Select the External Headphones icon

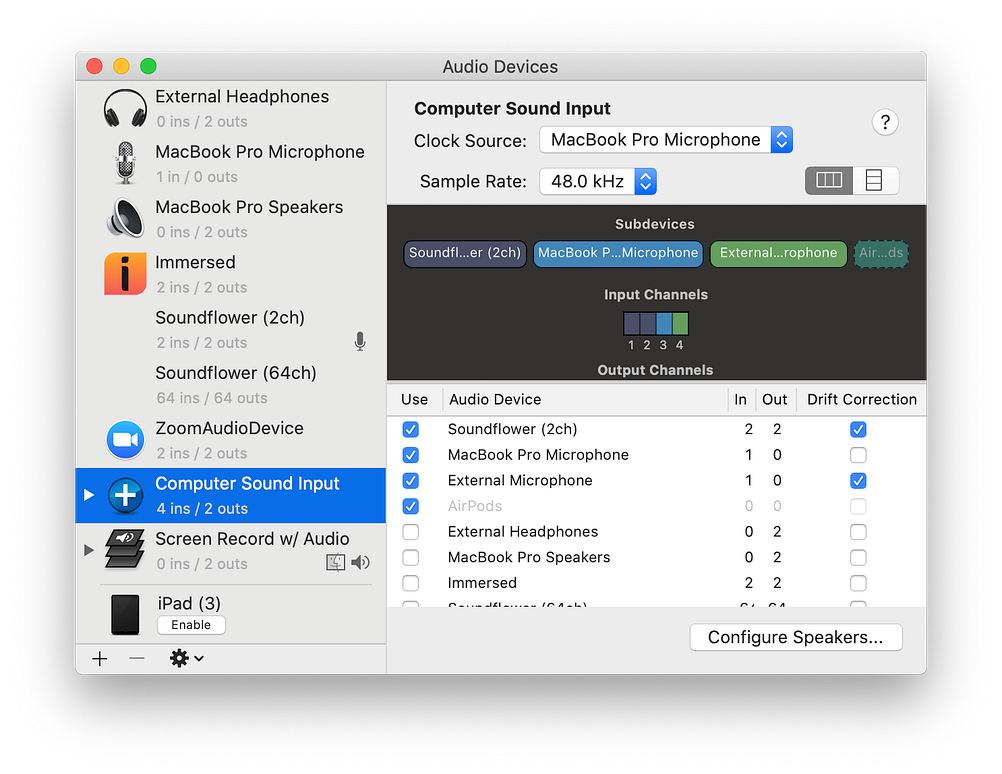124,107
